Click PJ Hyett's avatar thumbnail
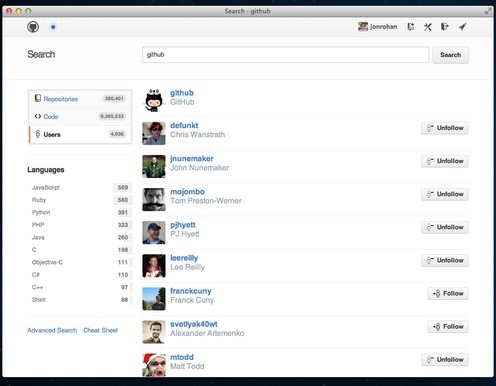496x386 pixels. 154,233
